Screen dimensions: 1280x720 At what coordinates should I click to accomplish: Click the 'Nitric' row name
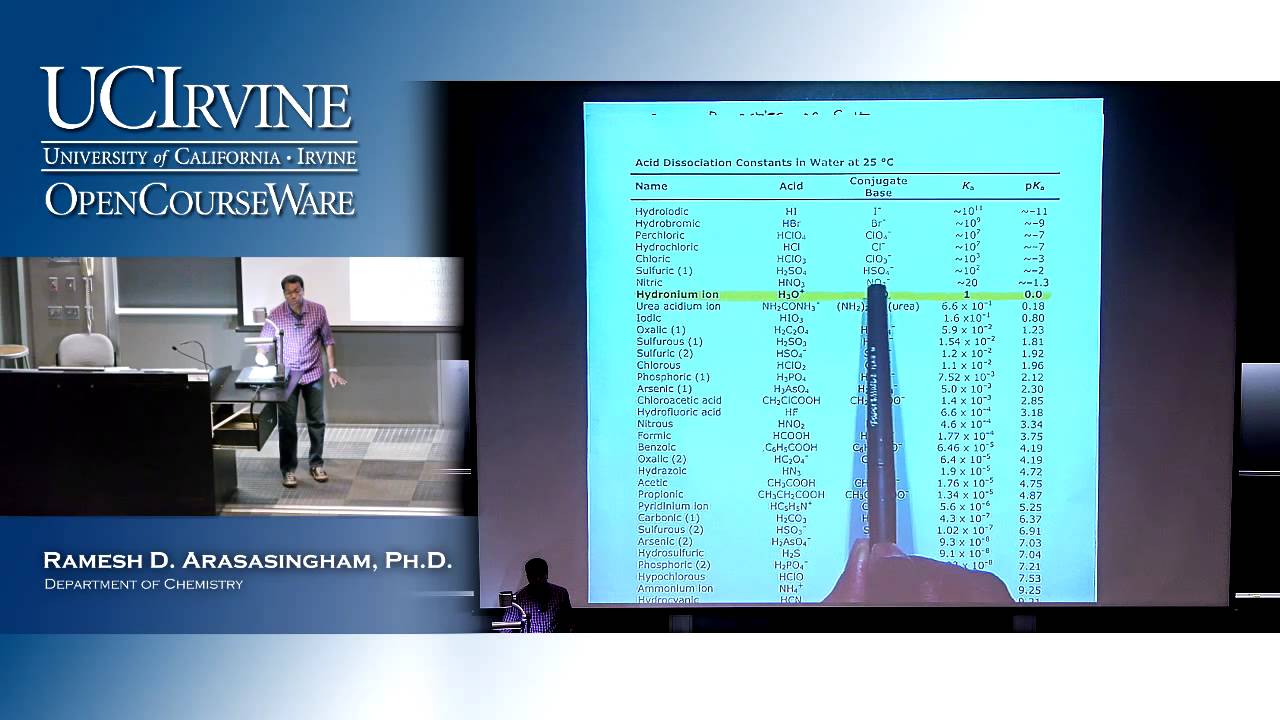tap(649, 283)
